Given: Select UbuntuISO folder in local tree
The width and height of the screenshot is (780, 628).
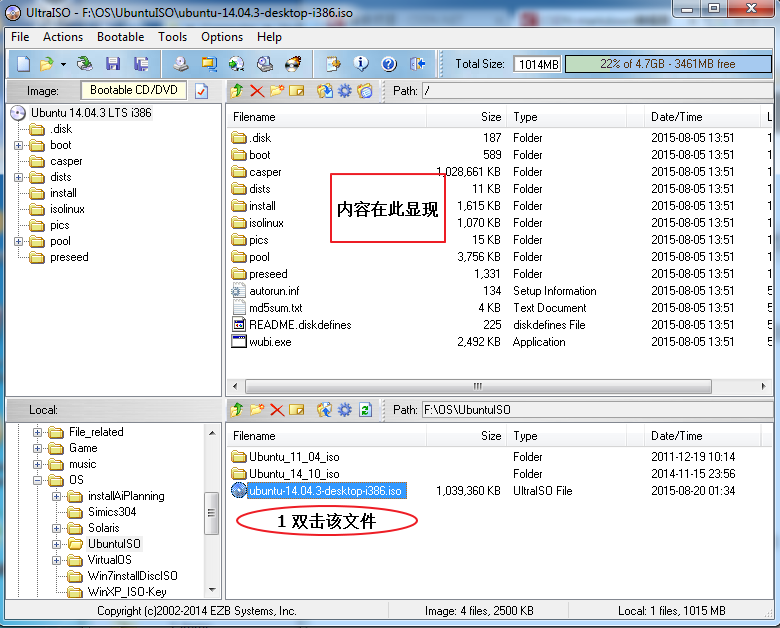Looking at the screenshot, I should pyautogui.click(x=114, y=544).
